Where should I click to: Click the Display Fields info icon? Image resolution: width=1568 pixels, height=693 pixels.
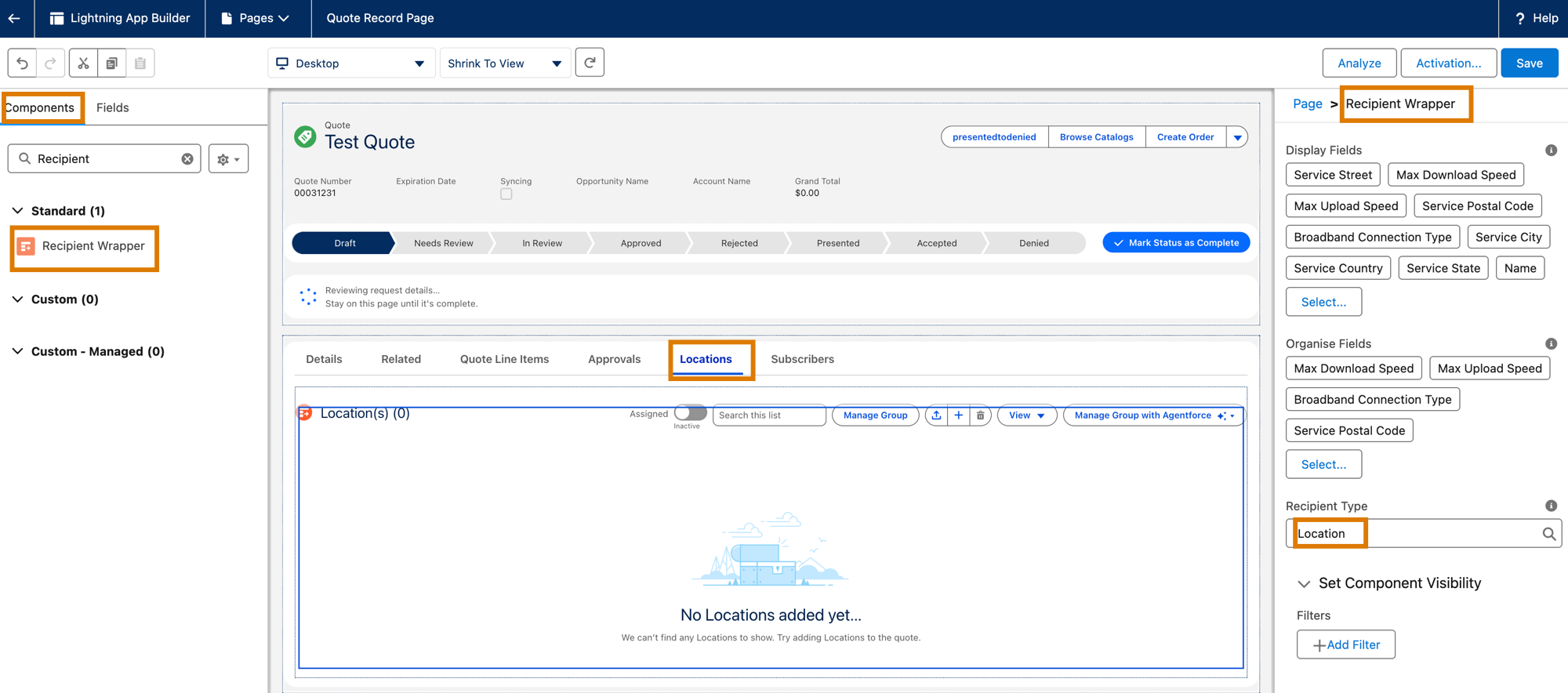click(1551, 151)
